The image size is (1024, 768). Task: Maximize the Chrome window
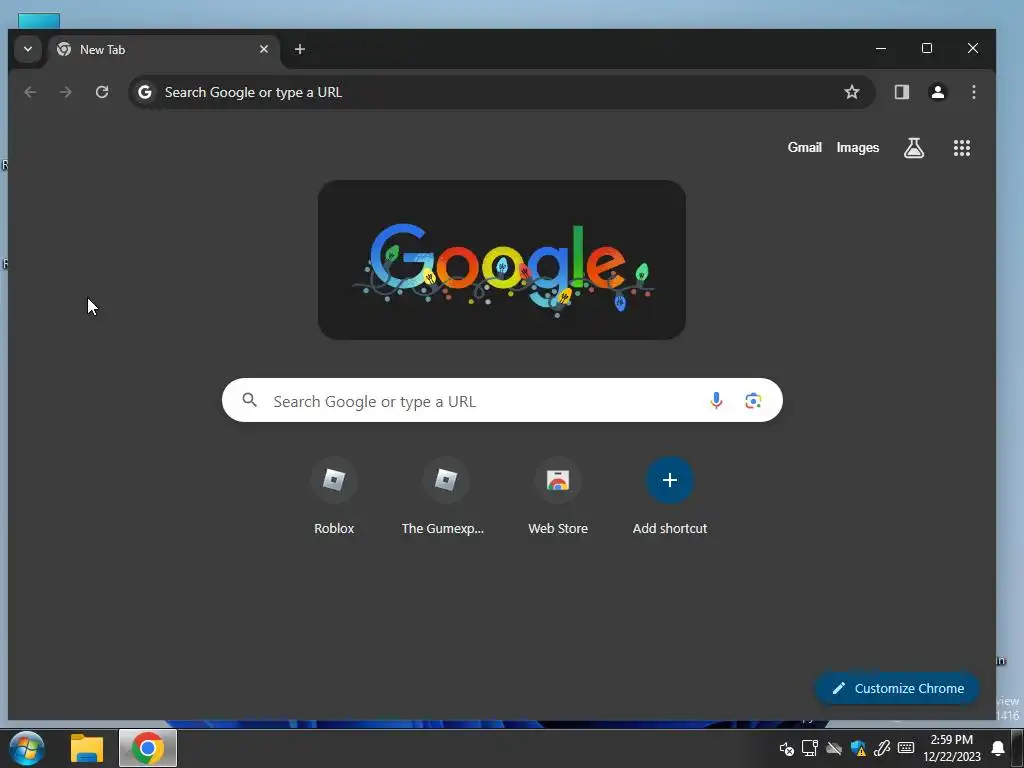tap(927, 48)
